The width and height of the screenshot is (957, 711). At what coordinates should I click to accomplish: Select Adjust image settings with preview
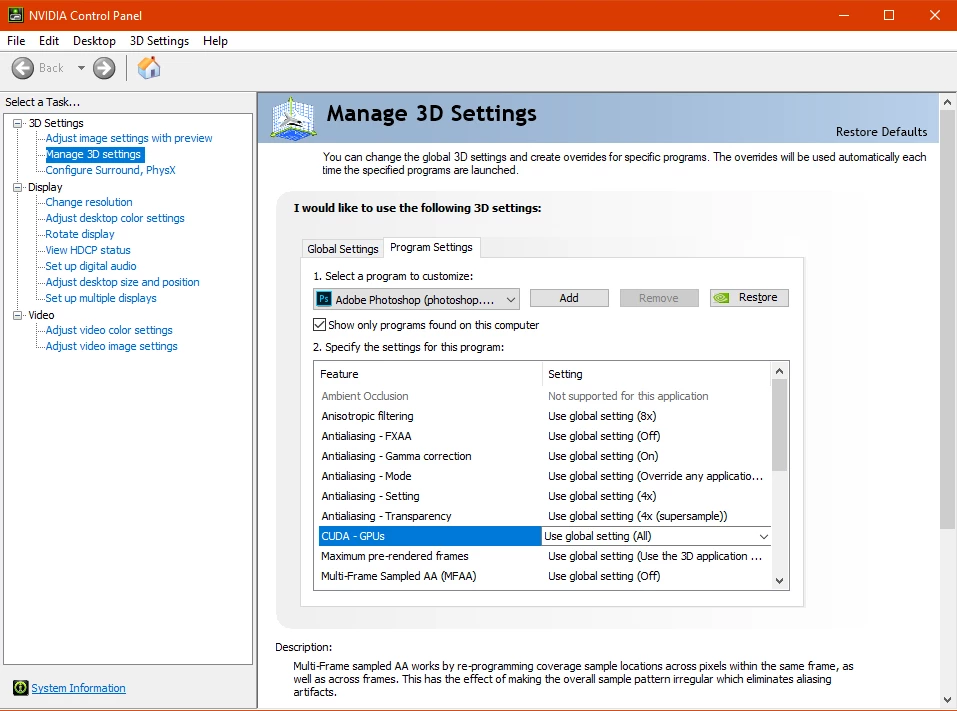pyautogui.click(x=129, y=138)
